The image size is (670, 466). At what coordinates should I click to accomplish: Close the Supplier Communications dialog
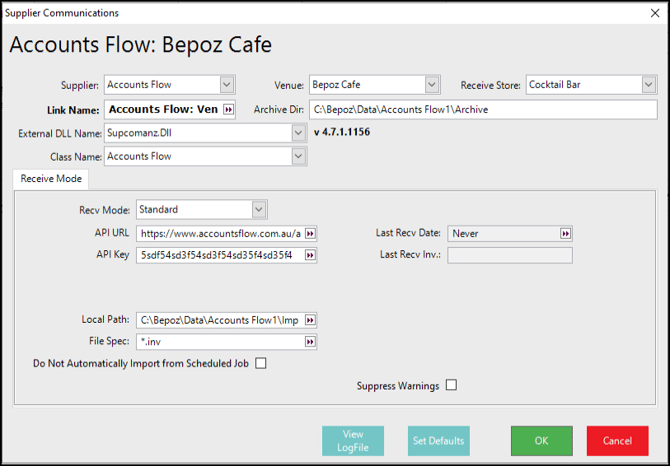coord(655,13)
